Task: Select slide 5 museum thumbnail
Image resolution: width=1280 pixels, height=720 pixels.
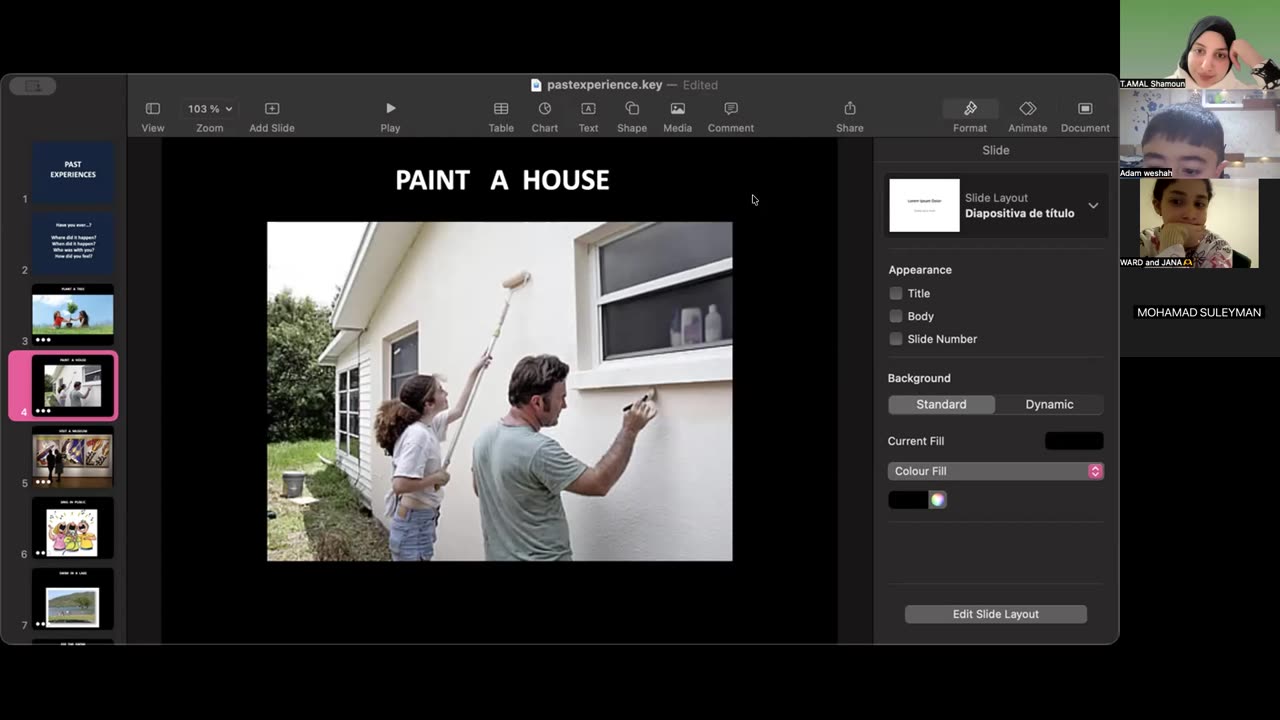Action: (x=73, y=457)
